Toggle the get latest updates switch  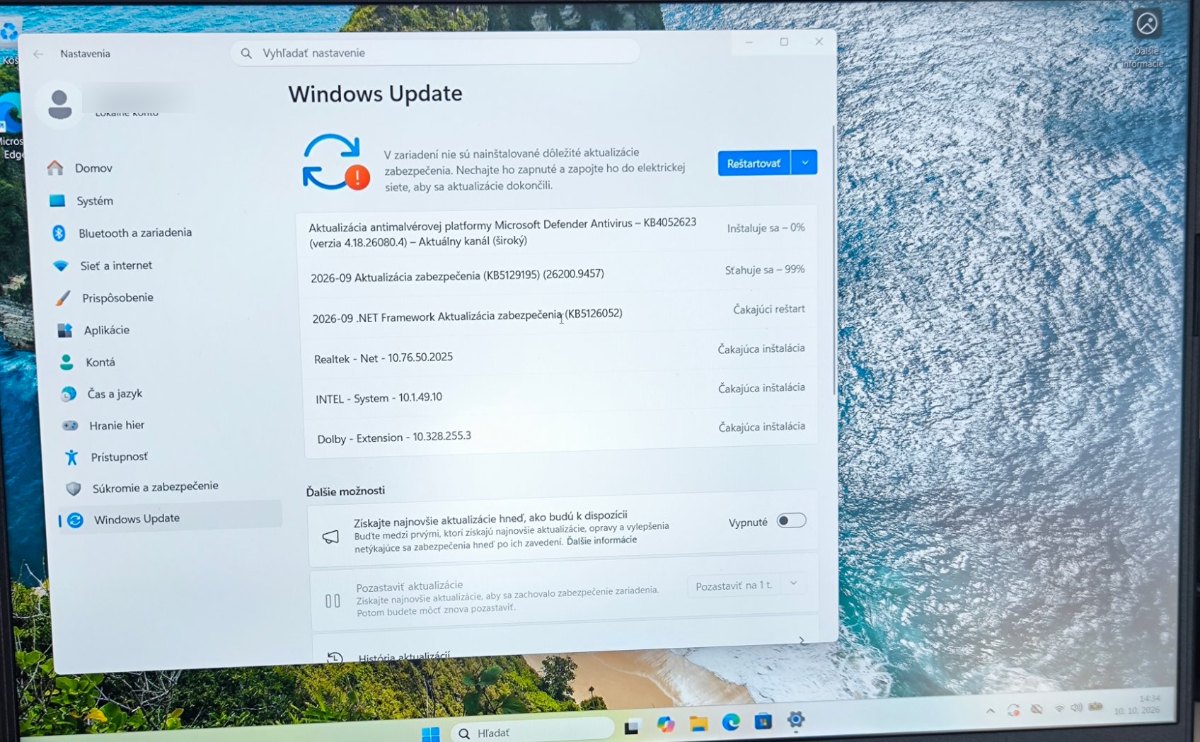coord(791,520)
